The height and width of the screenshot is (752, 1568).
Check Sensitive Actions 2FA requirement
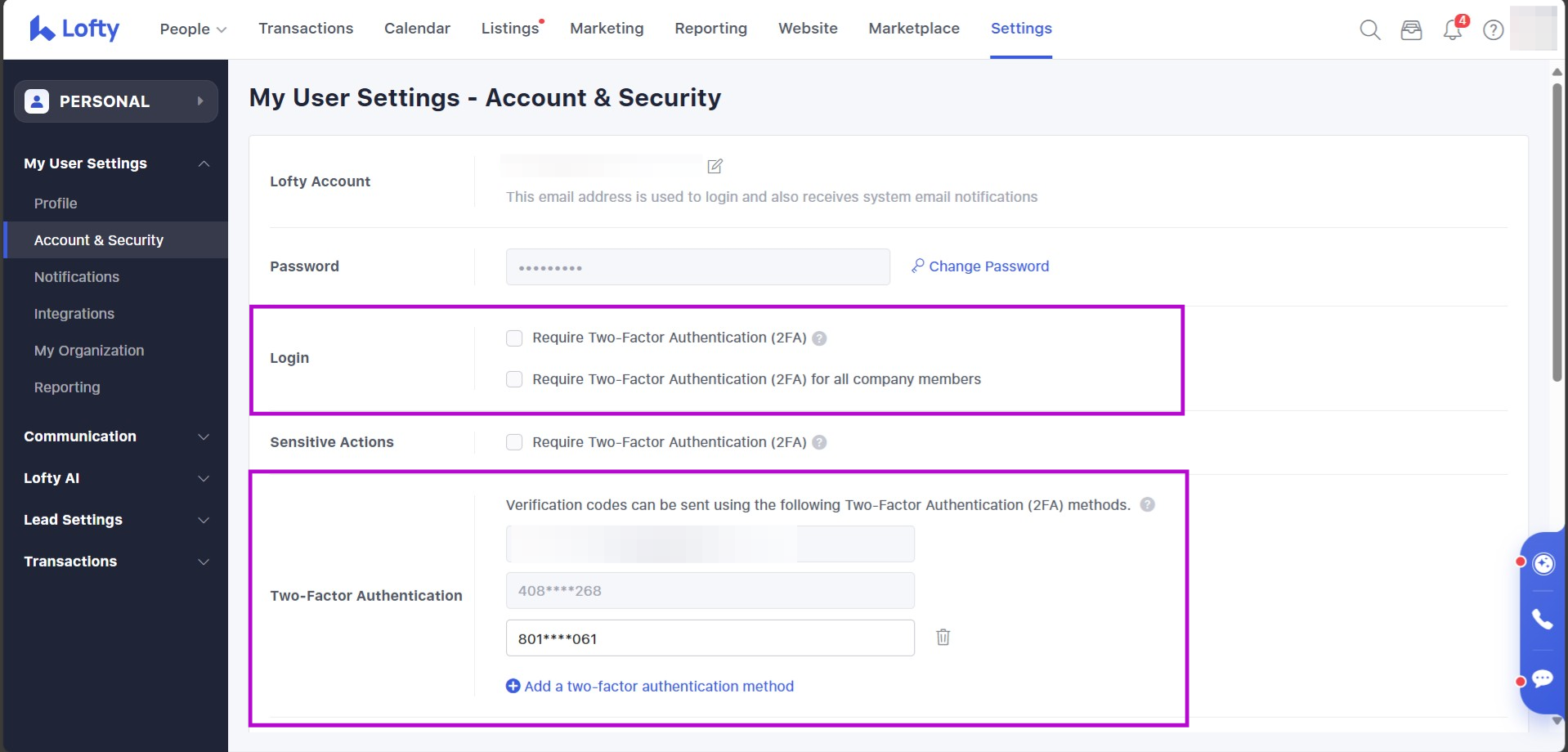click(x=514, y=442)
